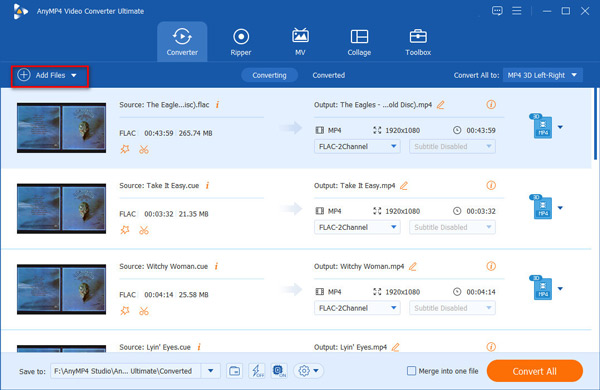Toggle the lightning acceleration icon
The width and height of the screenshot is (600, 390).
257,371
